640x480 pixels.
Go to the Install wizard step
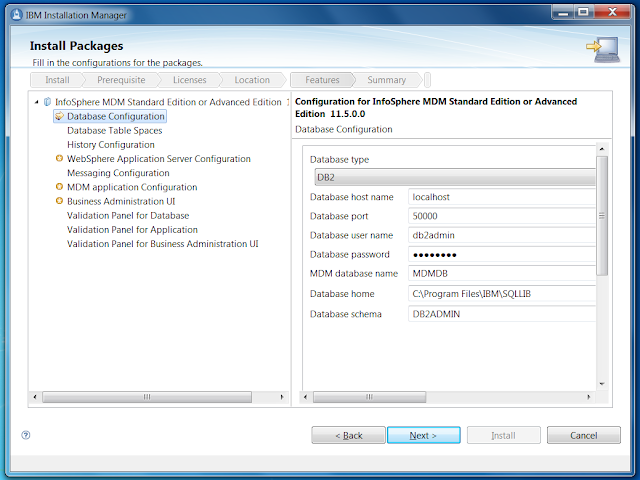click(x=57, y=80)
